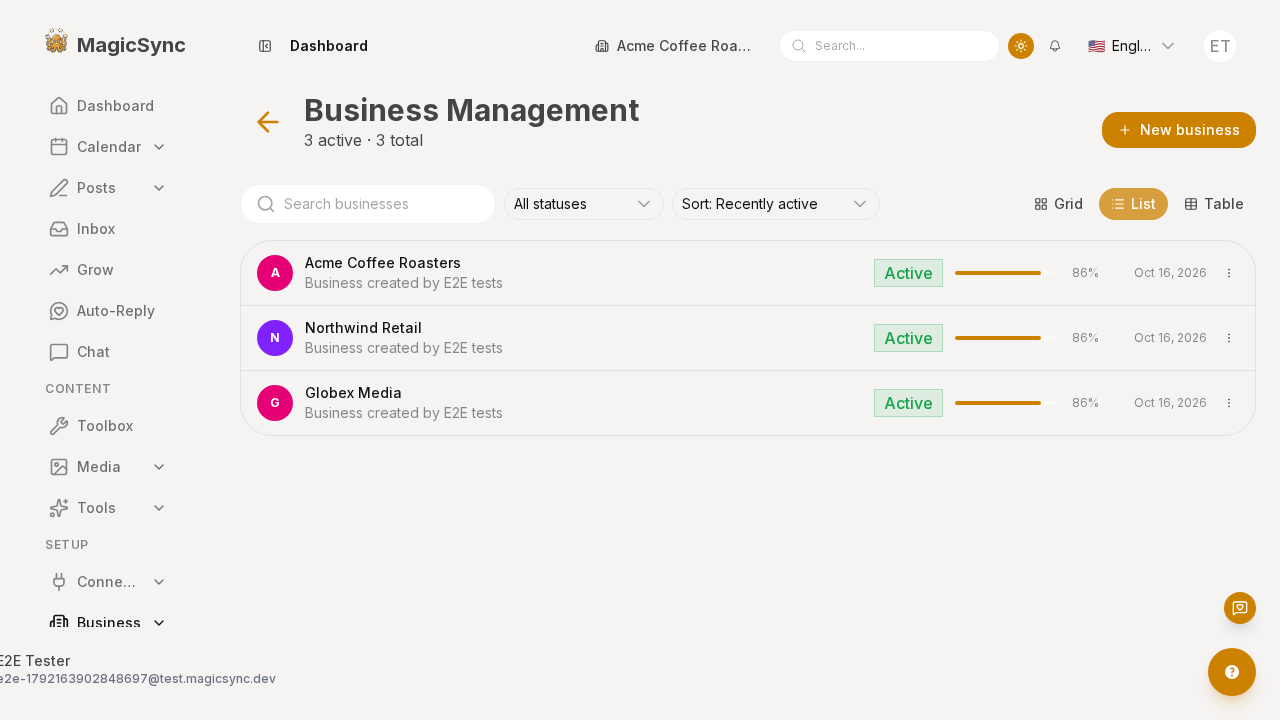Click the Media image icon

(59, 467)
